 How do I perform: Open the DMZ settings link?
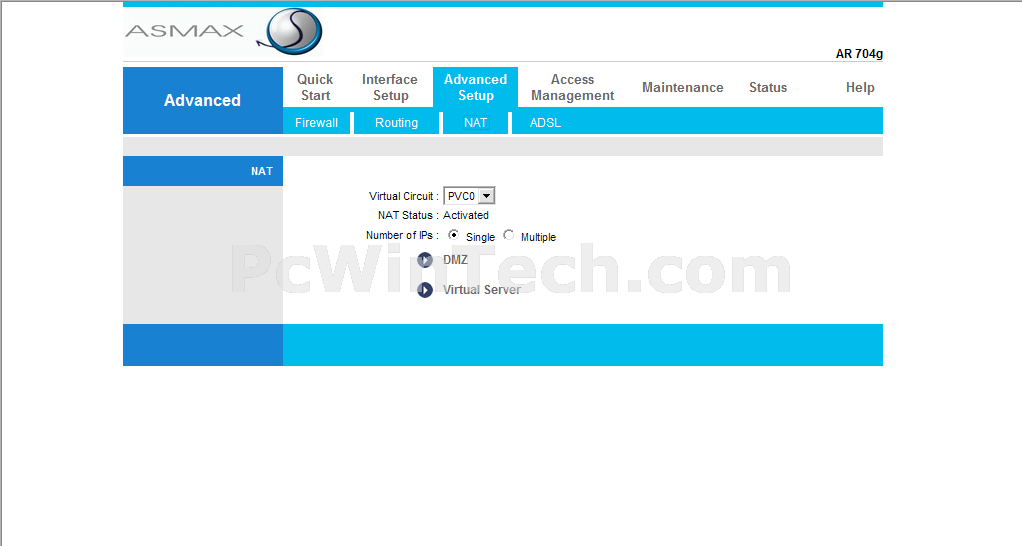pyautogui.click(x=456, y=260)
